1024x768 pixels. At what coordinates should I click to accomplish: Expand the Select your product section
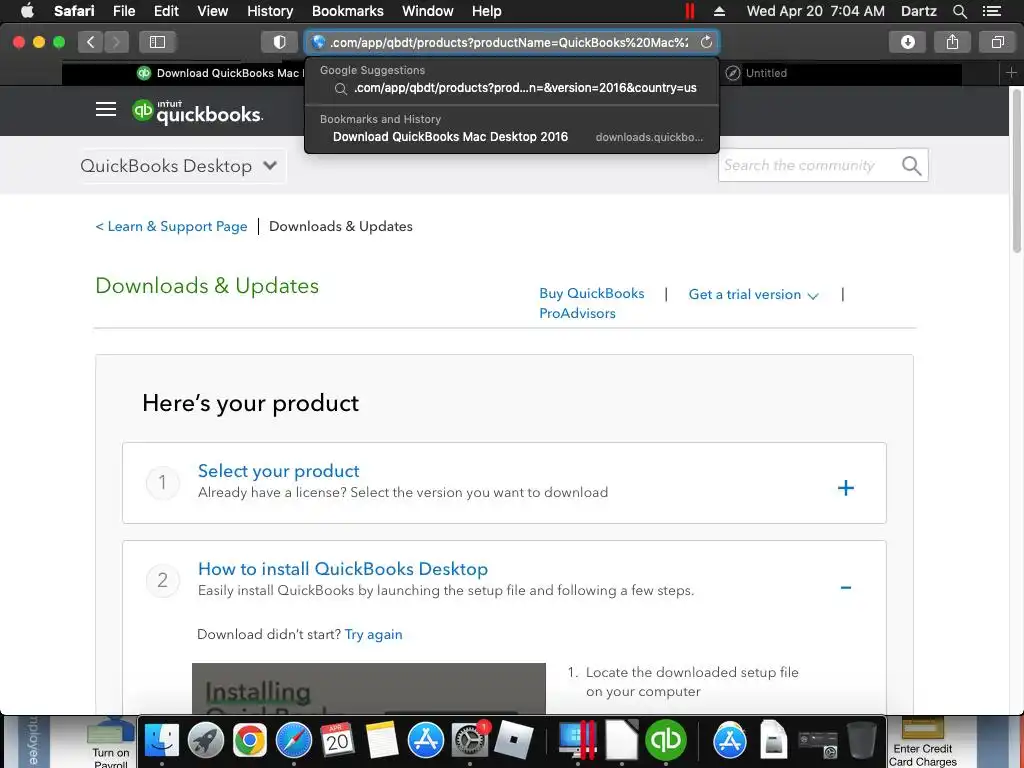pos(846,488)
